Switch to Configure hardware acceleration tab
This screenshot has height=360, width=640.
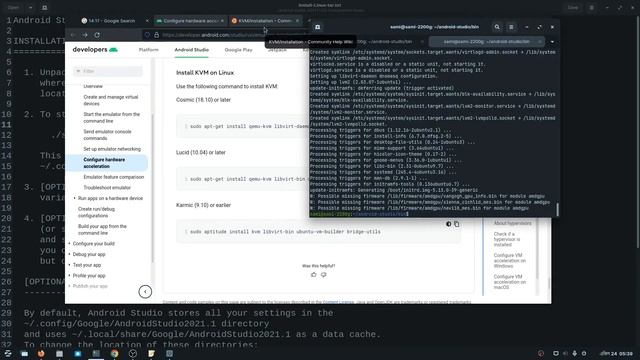pos(190,21)
